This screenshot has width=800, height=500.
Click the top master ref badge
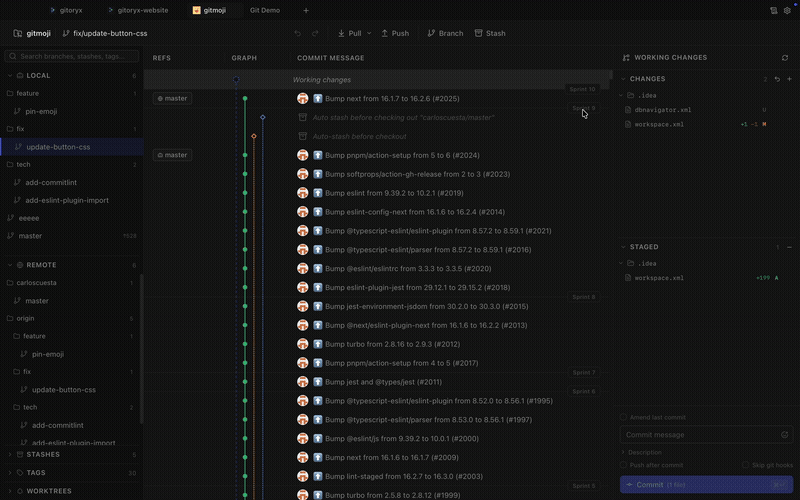point(172,98)
